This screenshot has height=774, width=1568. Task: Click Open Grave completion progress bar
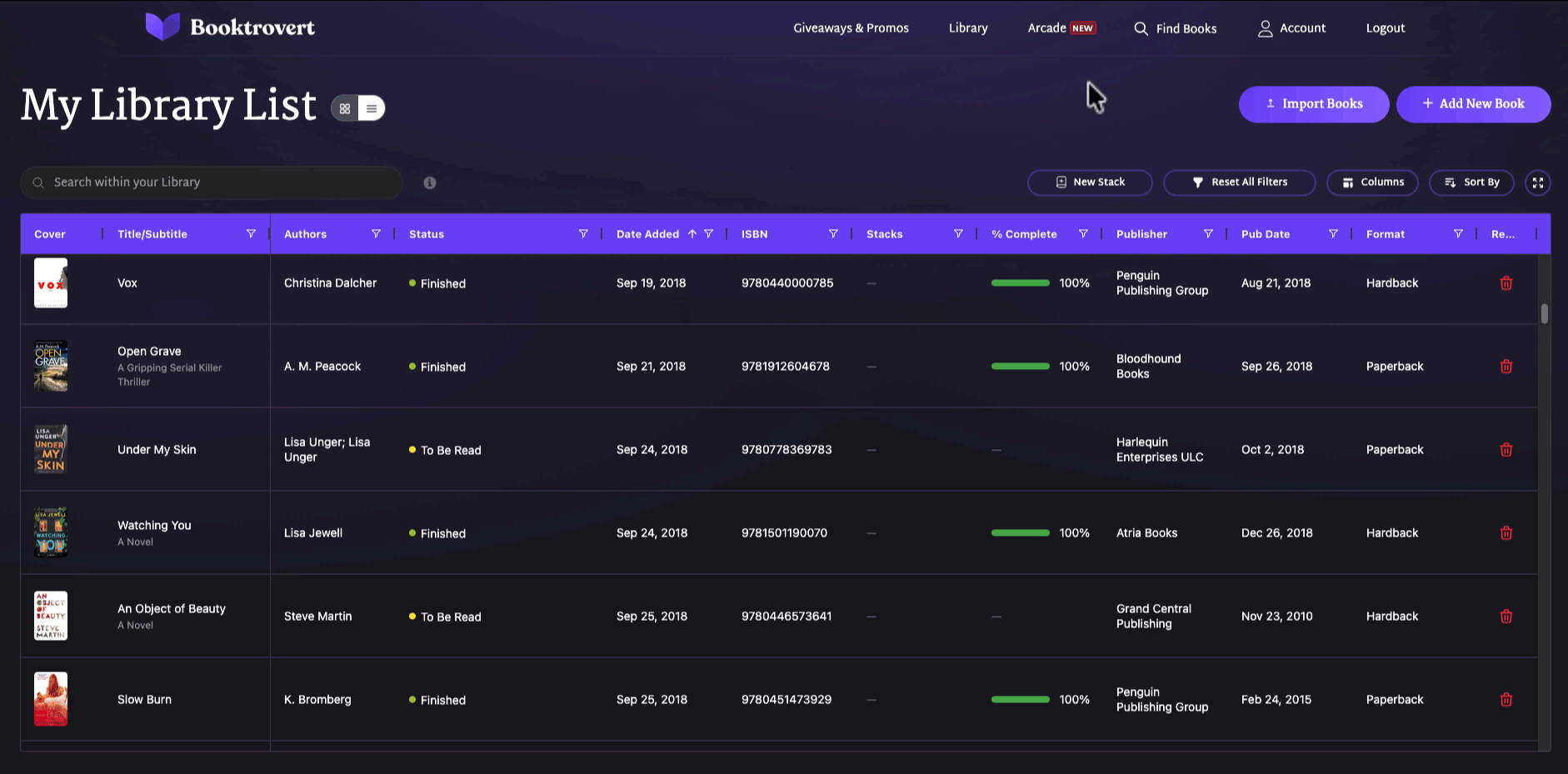[1020, 367]
